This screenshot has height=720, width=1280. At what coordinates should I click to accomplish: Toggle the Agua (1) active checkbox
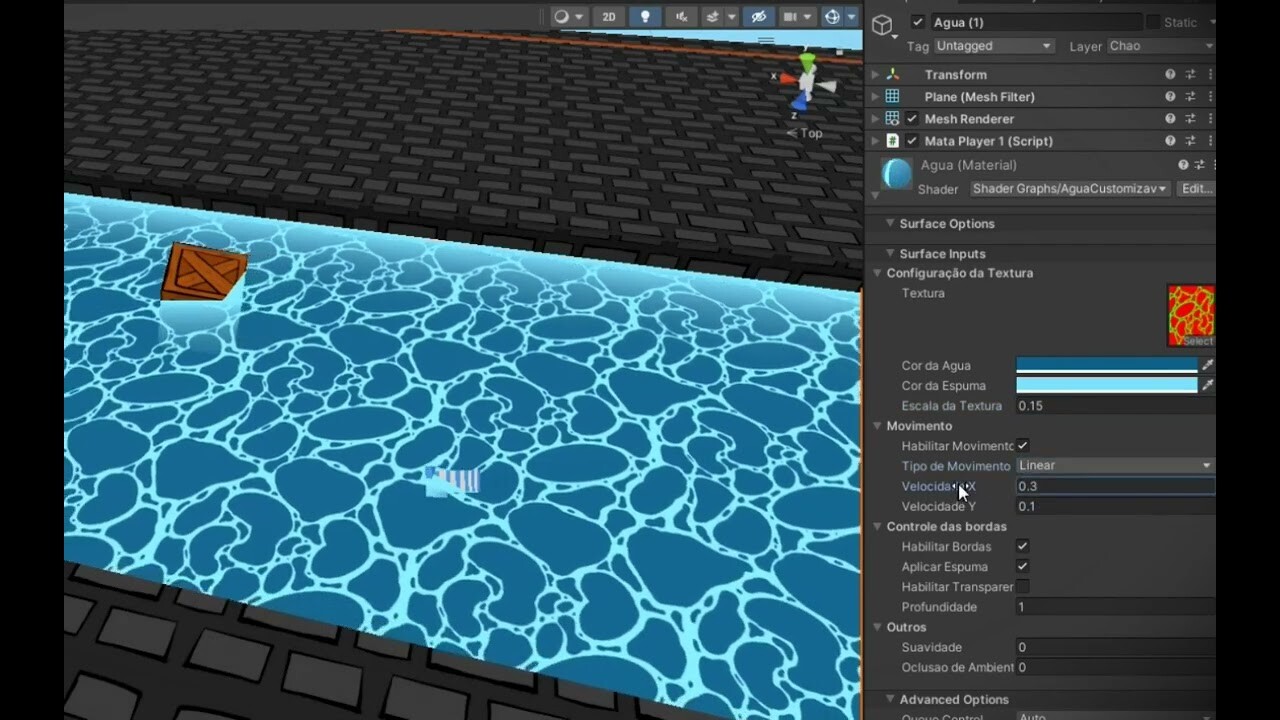(x=918, y=22)
